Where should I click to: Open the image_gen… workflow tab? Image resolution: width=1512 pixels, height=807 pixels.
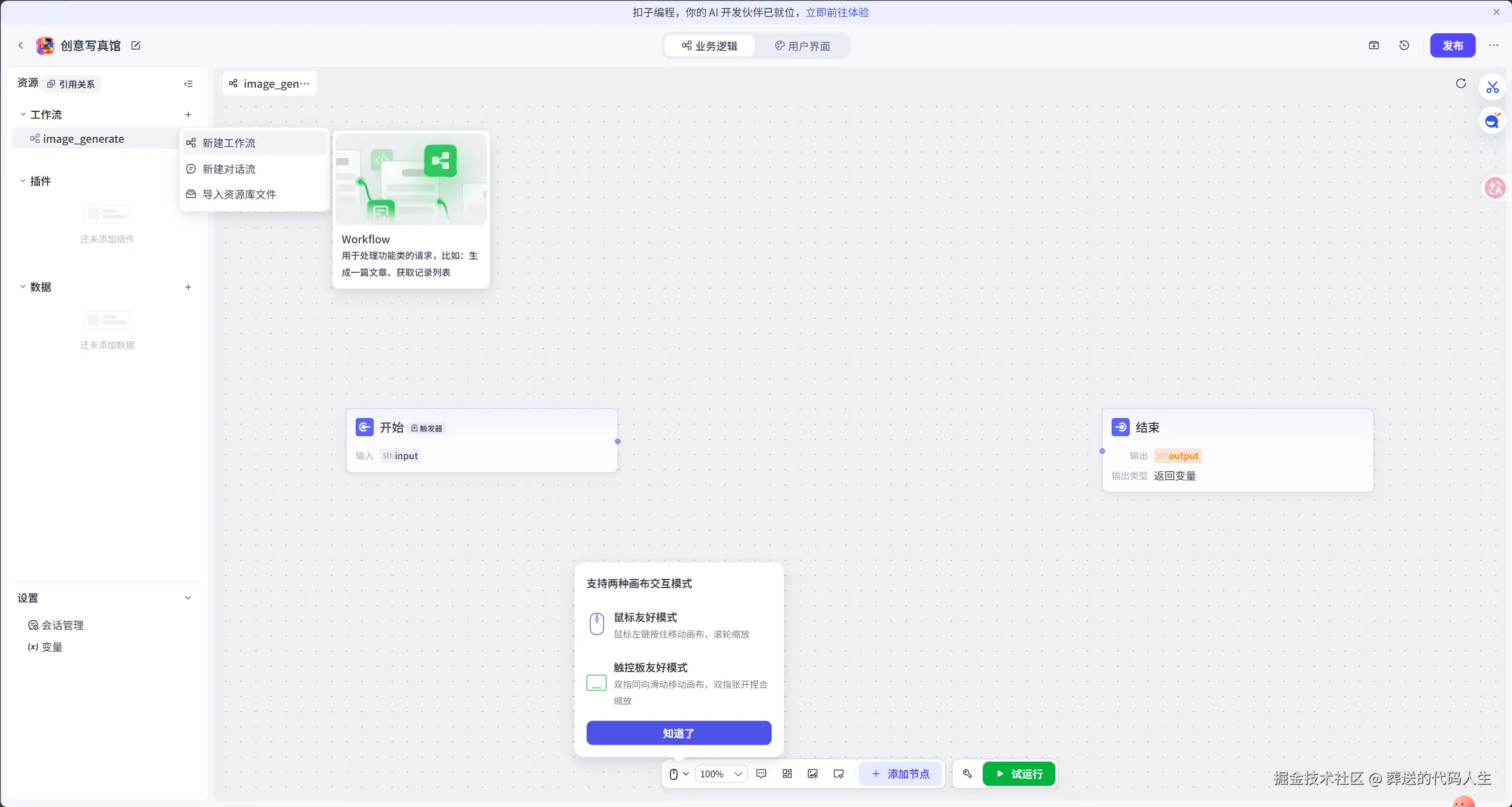270,83
